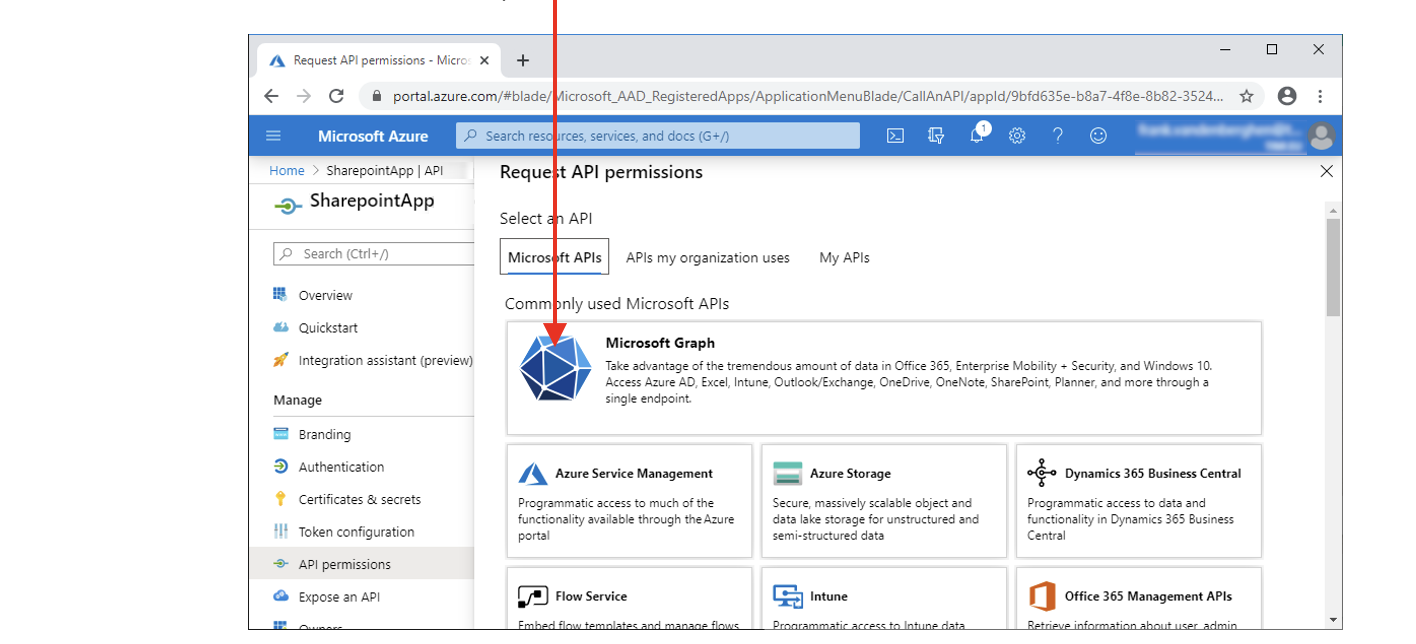Click the notifications bell icon
The height and width of the screenshot is (644, 1416).
click(977, 136)
